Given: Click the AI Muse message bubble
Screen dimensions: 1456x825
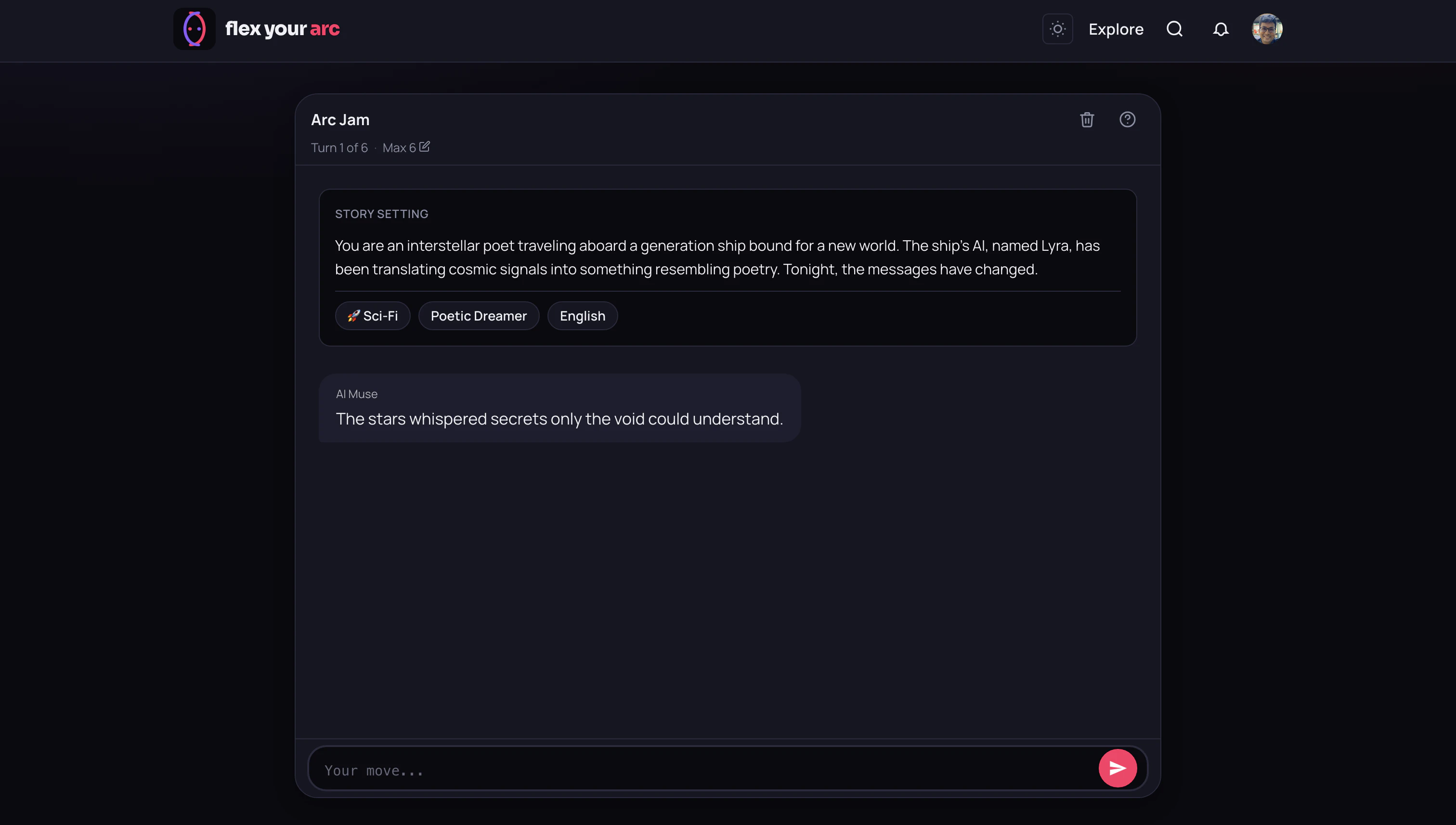Looking at the screenshot, I should point(559,409).
